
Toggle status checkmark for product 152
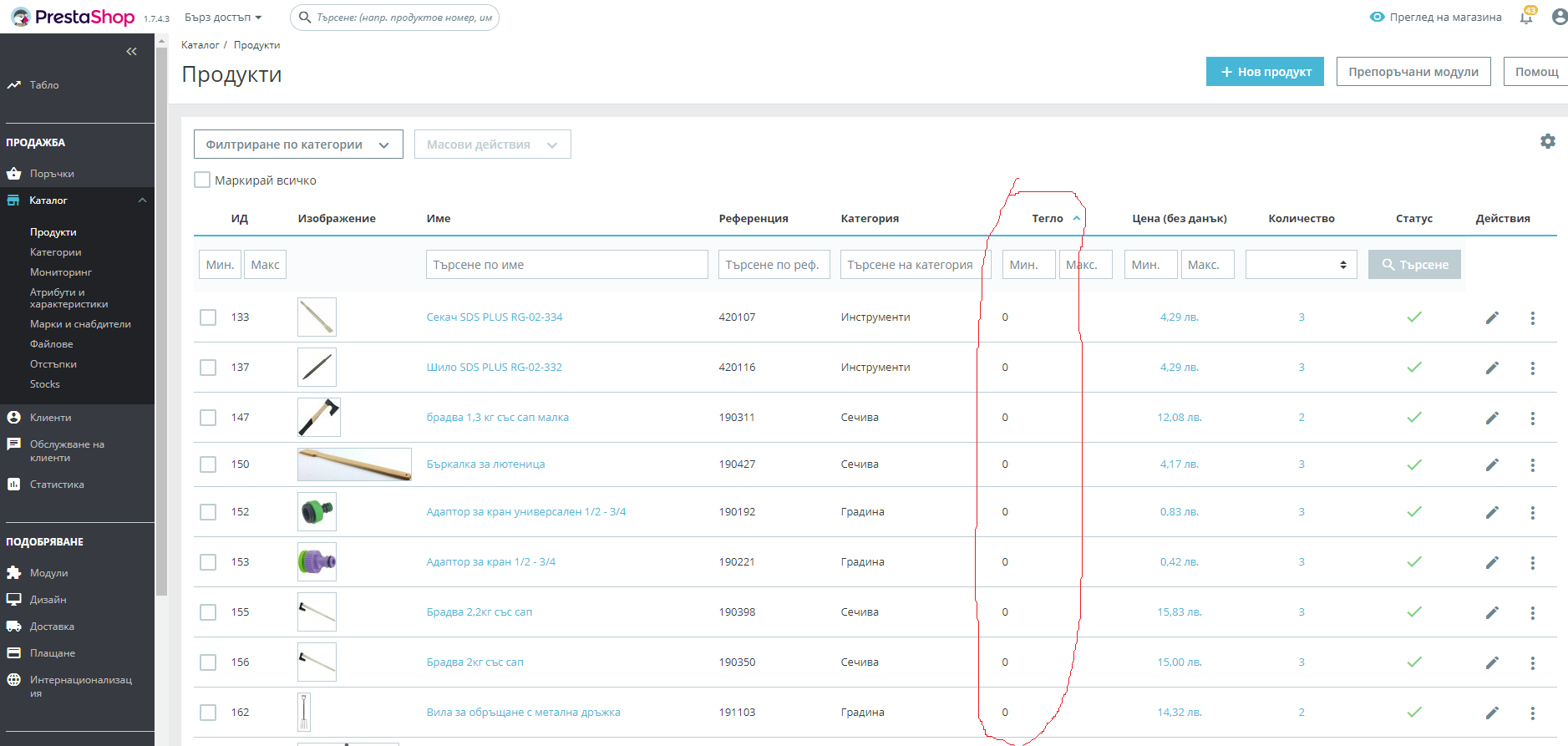pyautogui.click(x=1414, y=511)
